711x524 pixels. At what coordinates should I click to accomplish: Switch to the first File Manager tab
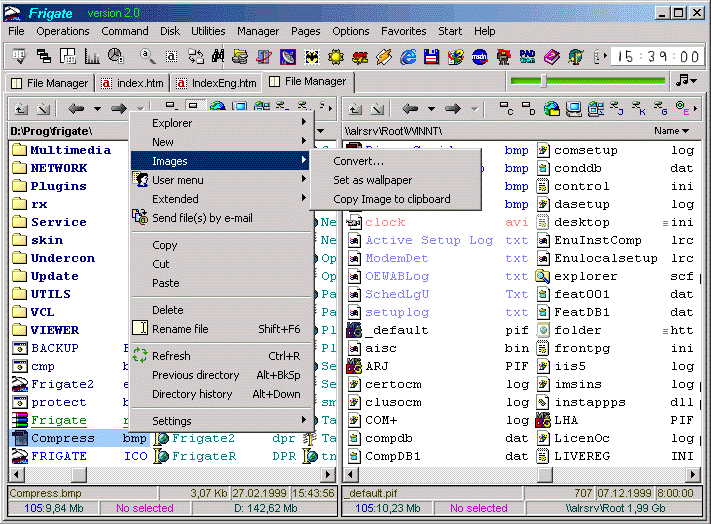49,83
